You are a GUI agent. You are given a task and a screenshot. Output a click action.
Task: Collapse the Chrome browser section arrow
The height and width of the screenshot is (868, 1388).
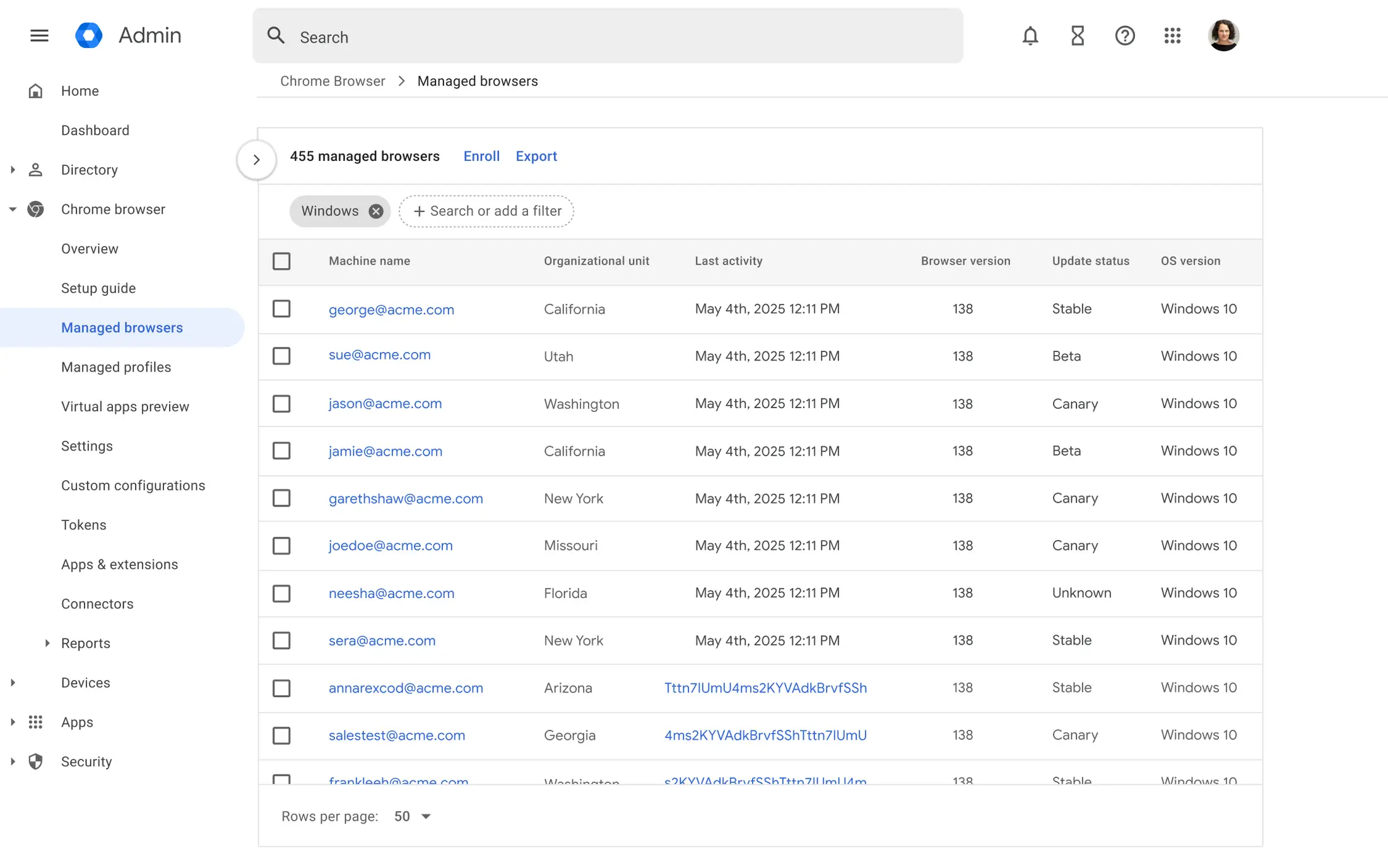[x=13, y=209]
